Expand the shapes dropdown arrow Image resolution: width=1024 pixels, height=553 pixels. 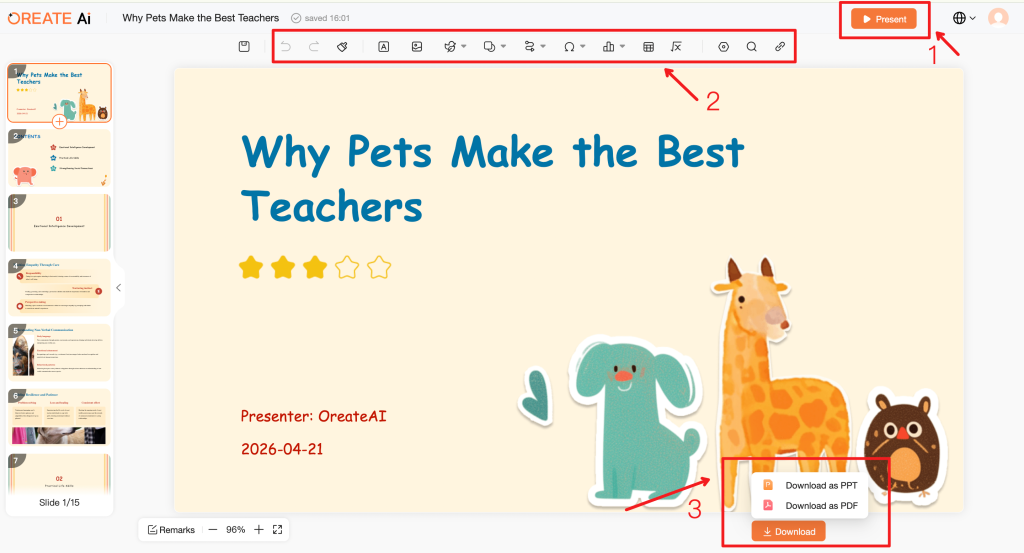[x=504, y=46]
